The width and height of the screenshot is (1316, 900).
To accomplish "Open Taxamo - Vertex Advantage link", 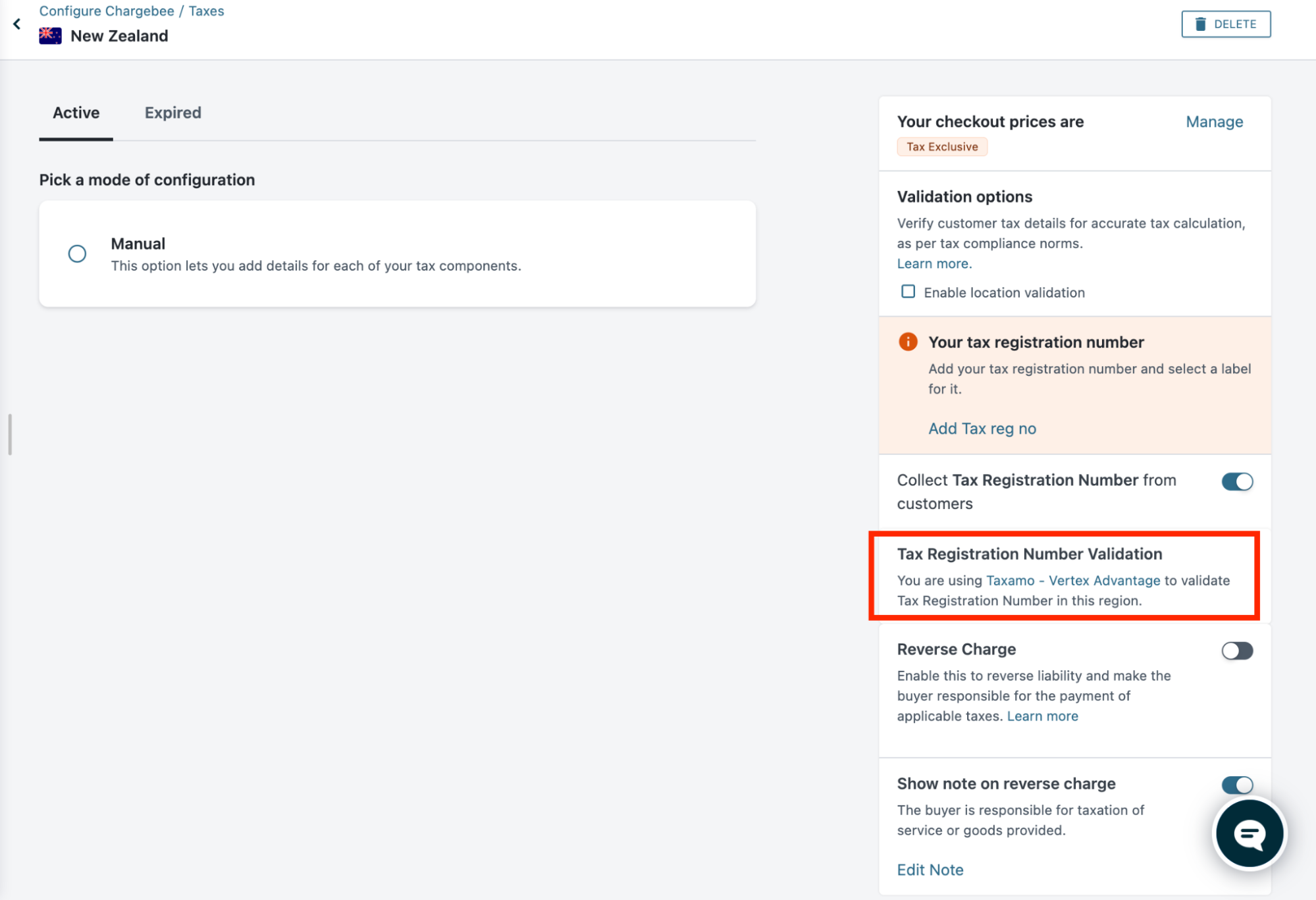I will [1072, 580].
